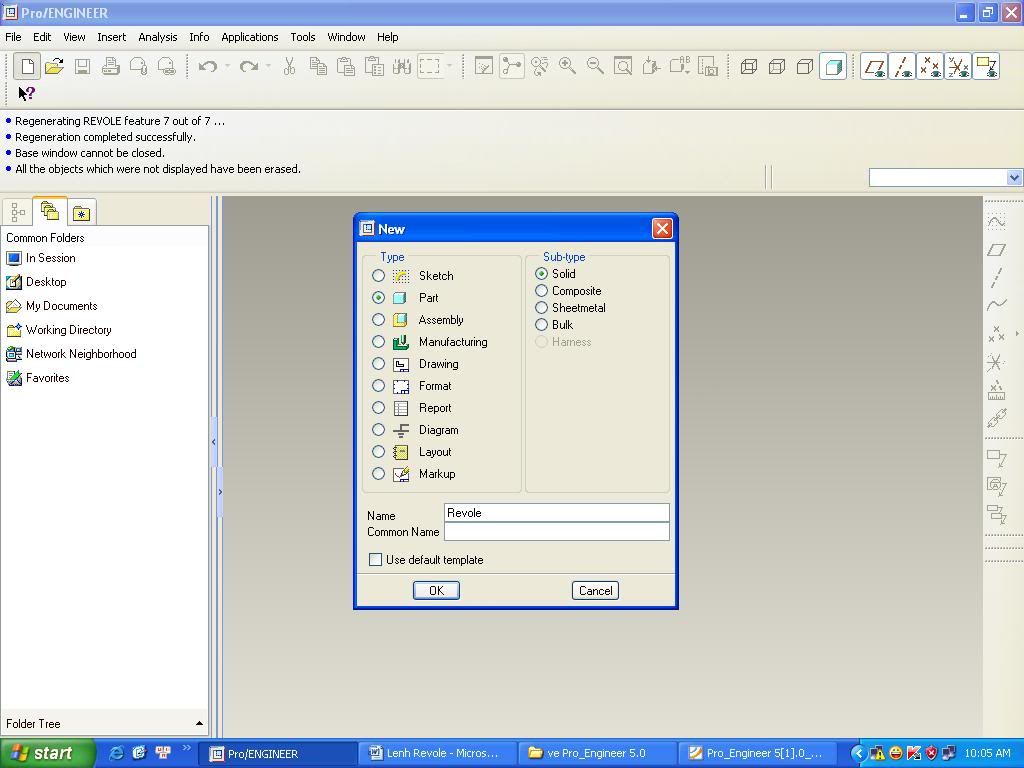Expand the browser panel with right arrow
This screenshot has height=768, width=1024.
(x=220, y=492)
